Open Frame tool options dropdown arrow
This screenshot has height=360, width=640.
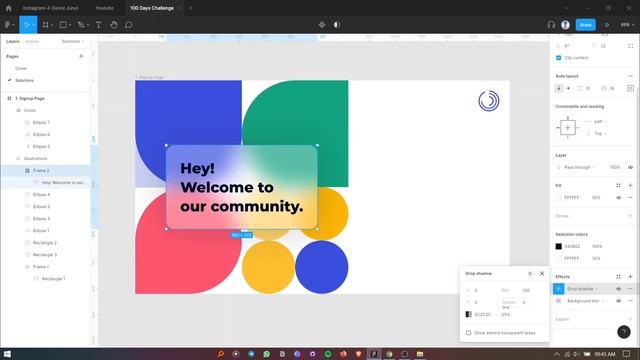tap(52, 25)
